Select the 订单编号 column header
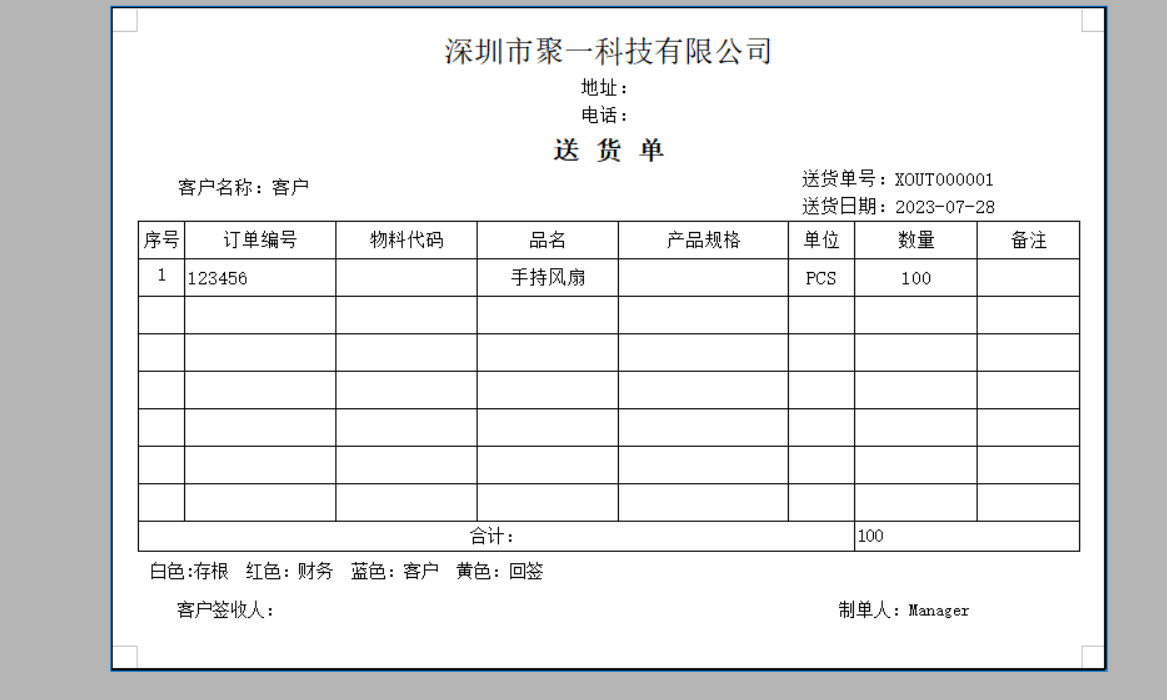The width and height of the screenshot is (1167, 700). (259, 240)
